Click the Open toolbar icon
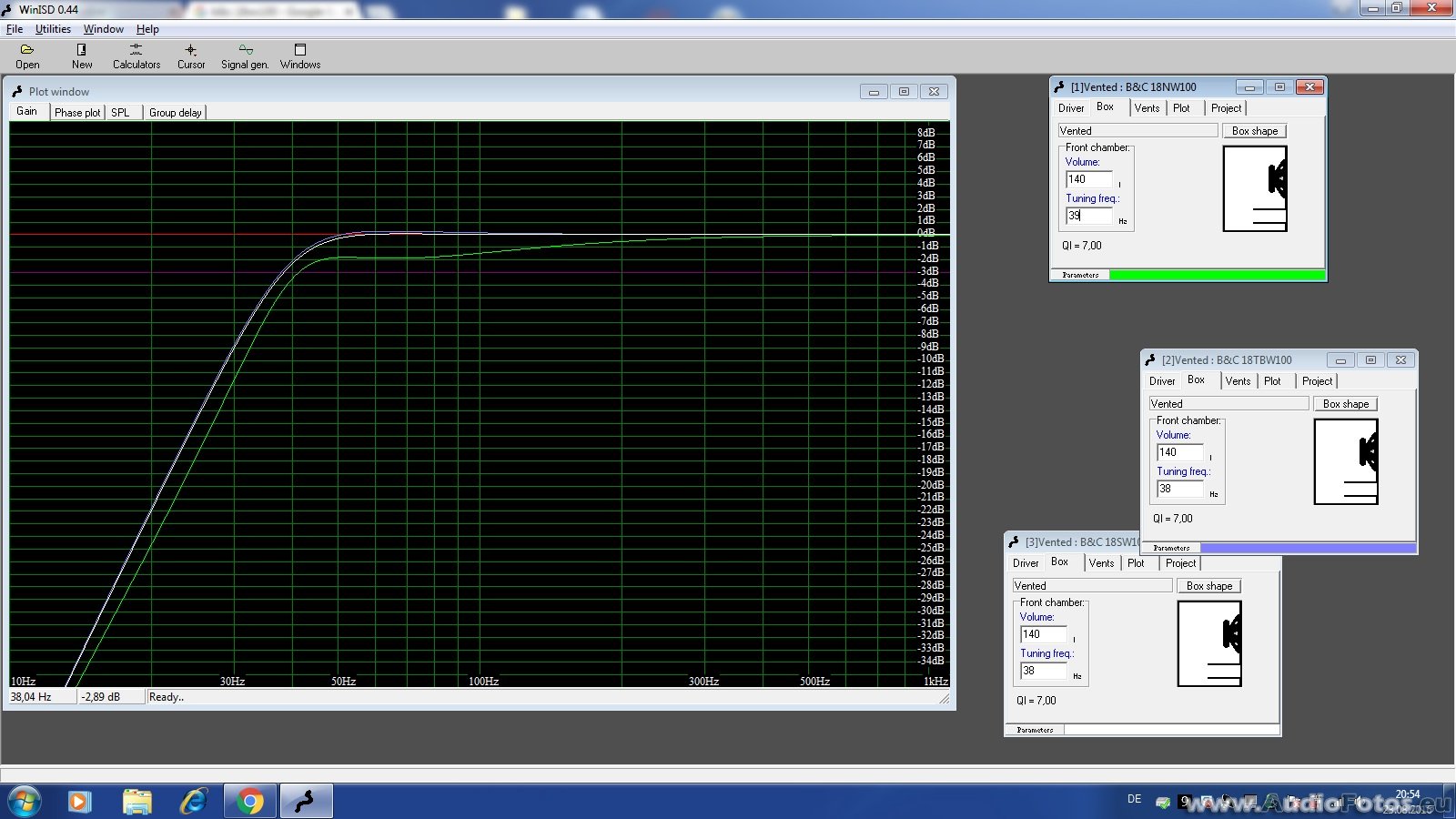Viewport: 1456px width, 819px height. (x=27, y=56)
